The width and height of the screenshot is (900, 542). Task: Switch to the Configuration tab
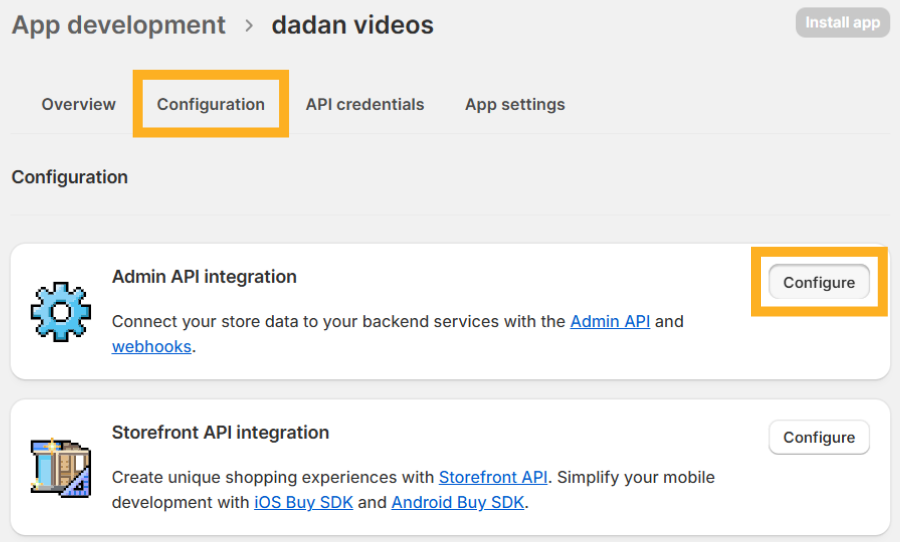pos(211,104)
